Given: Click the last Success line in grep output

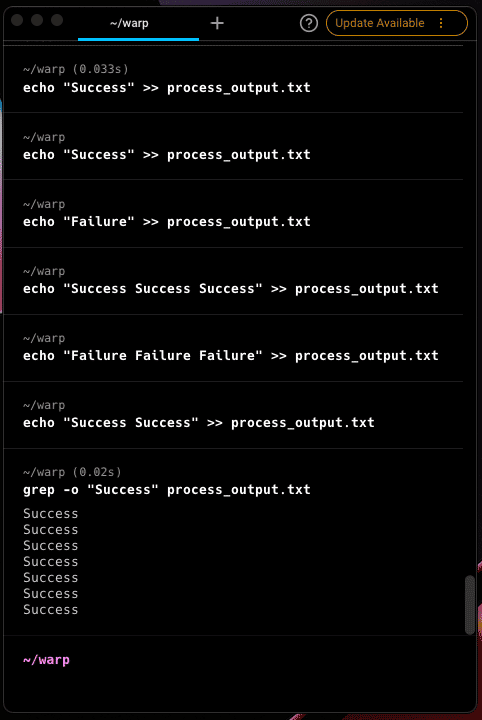Looking at the screenshot, I should click(50, 610).
